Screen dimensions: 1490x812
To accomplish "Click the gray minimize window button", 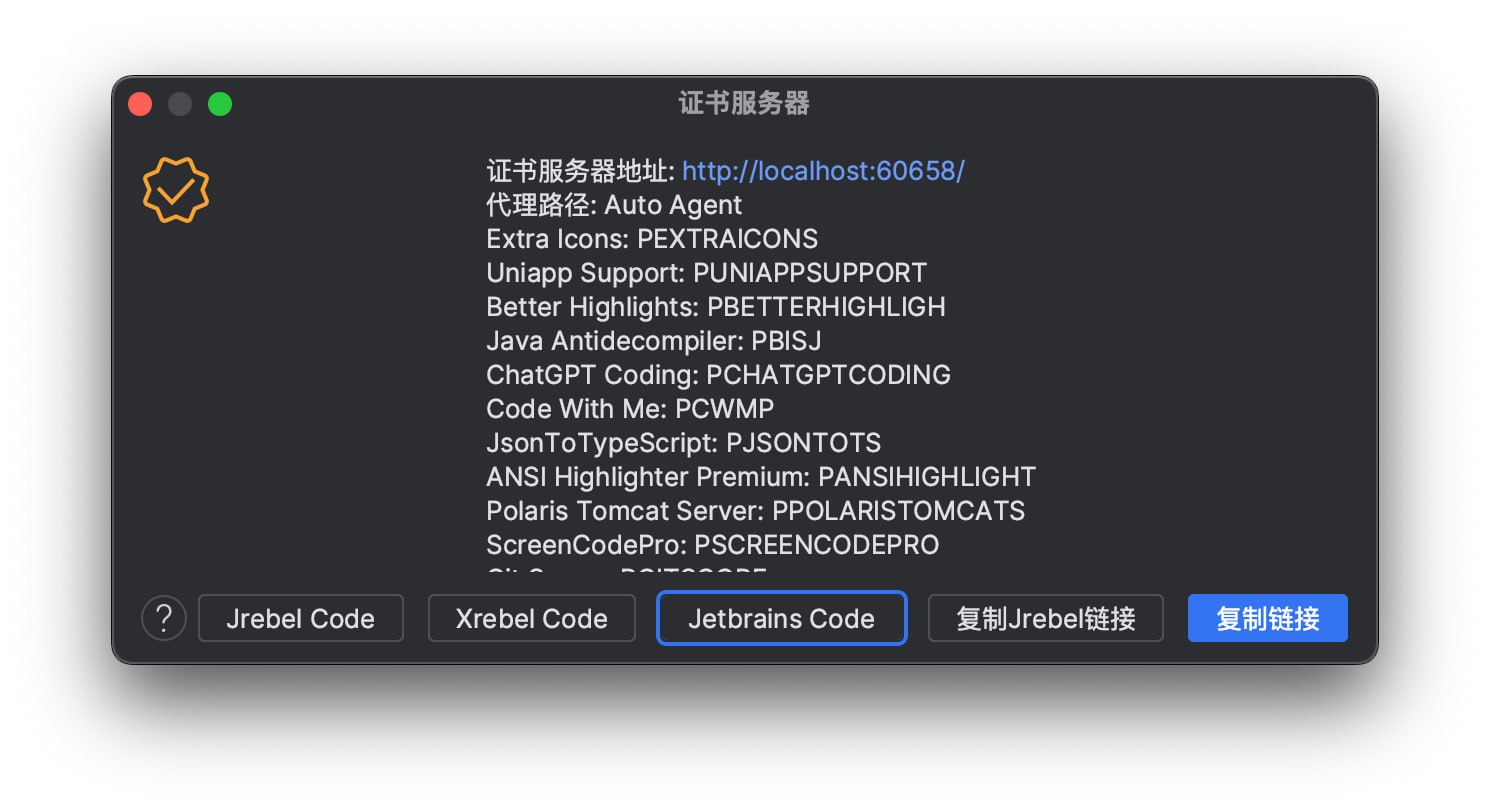I will [x=180, y=104].
